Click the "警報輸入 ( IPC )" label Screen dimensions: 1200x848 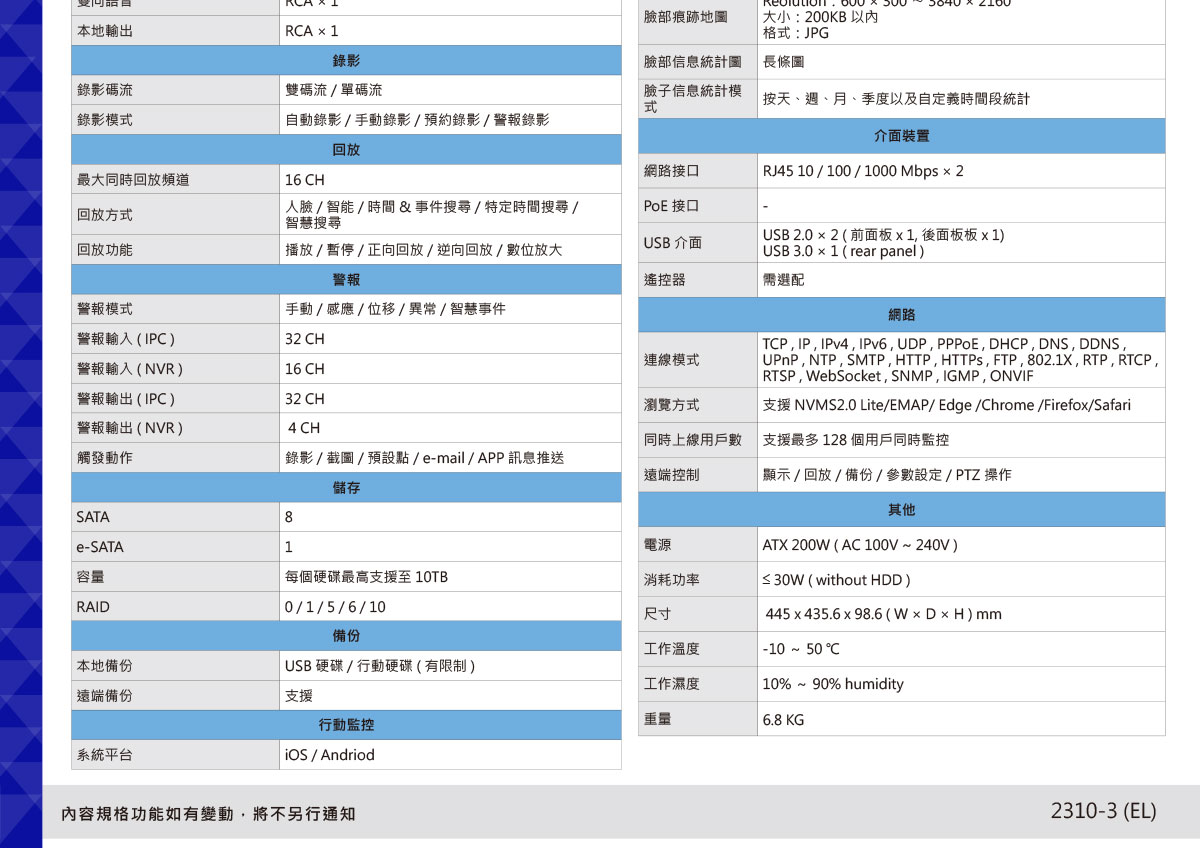(x=126, y=339)
